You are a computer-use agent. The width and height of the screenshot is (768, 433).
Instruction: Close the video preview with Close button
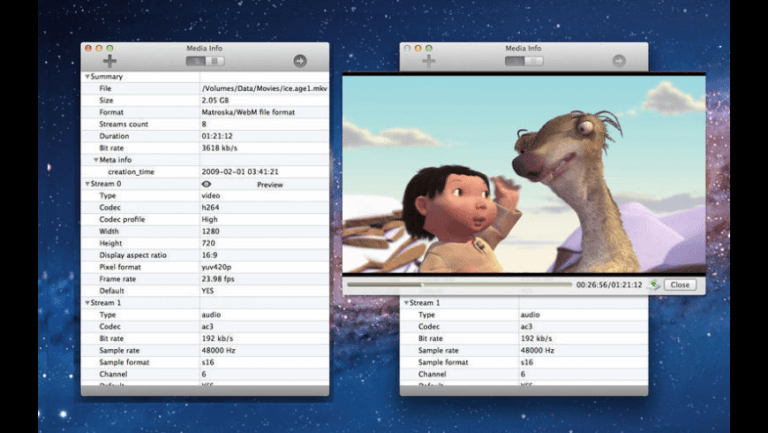(x=680, y=285)
